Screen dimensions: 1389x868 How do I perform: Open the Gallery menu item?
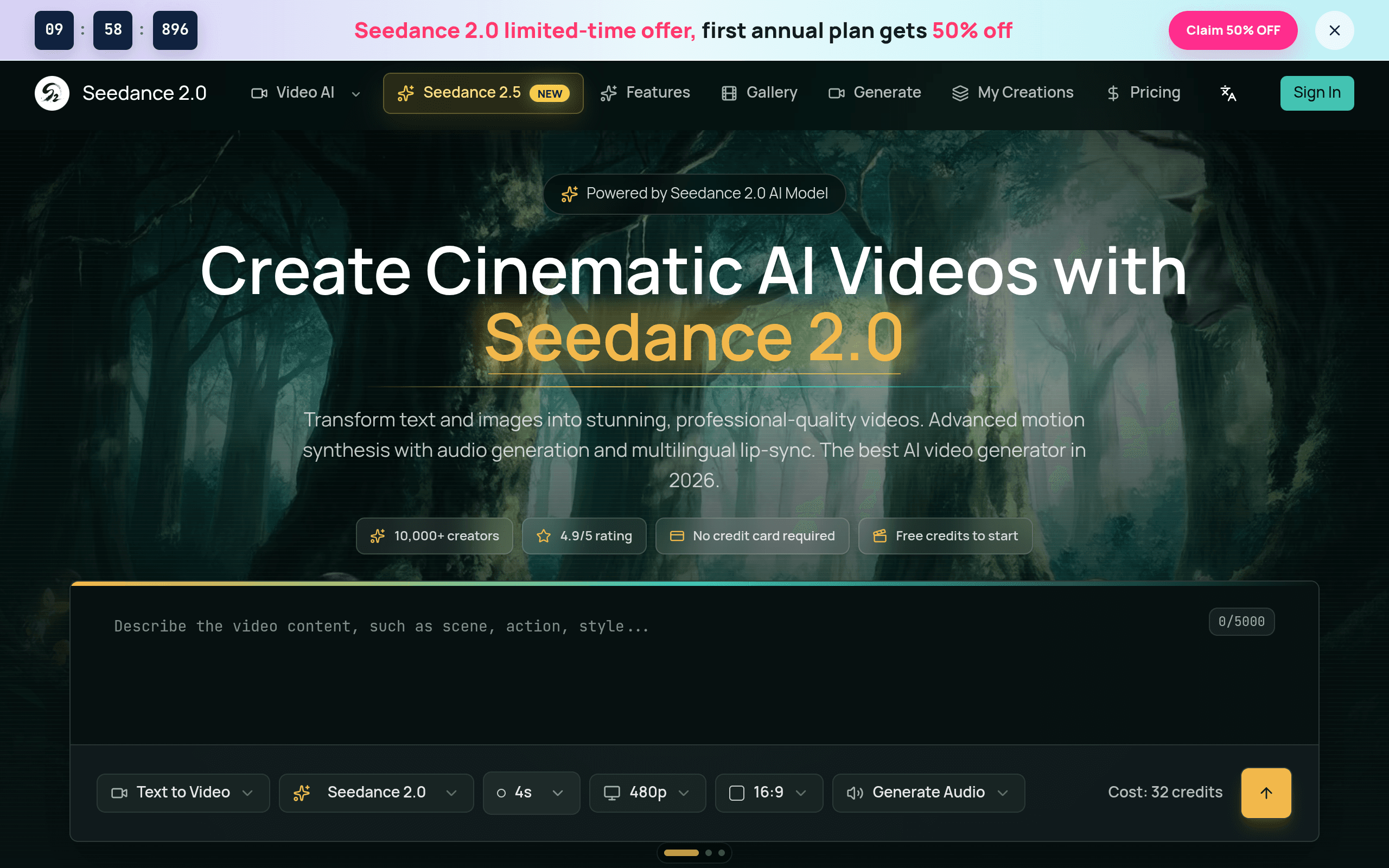coord(760,93)
